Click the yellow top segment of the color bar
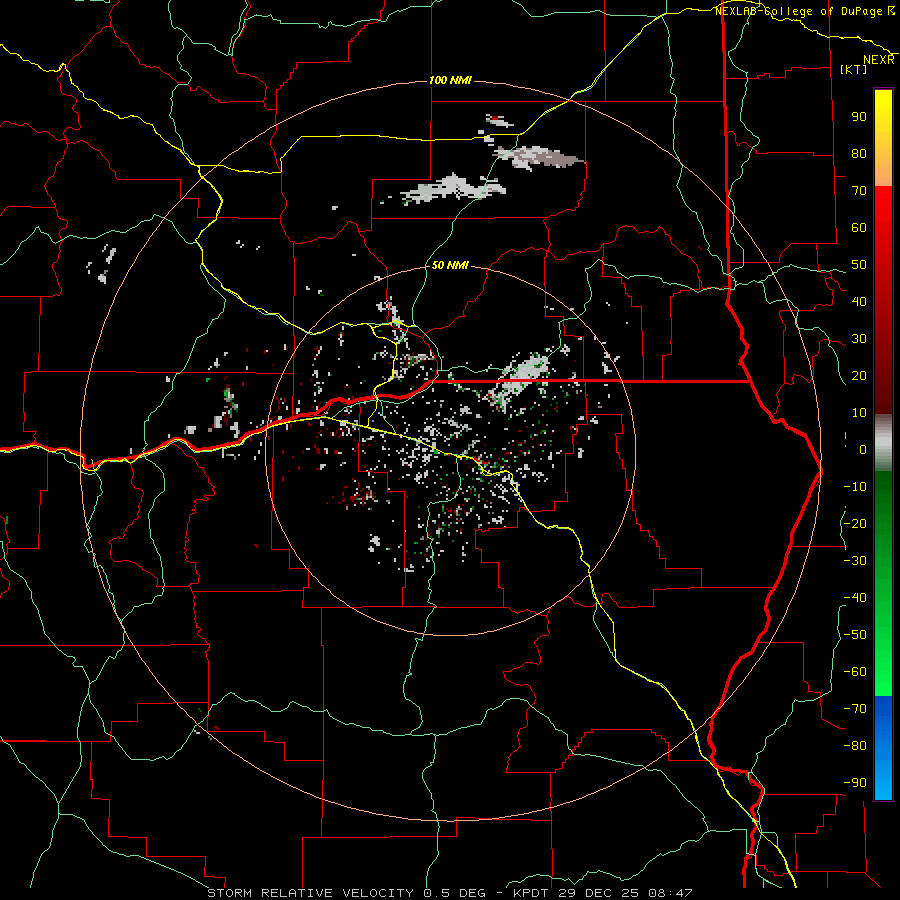The image size is (900, 900). (883, 138)
